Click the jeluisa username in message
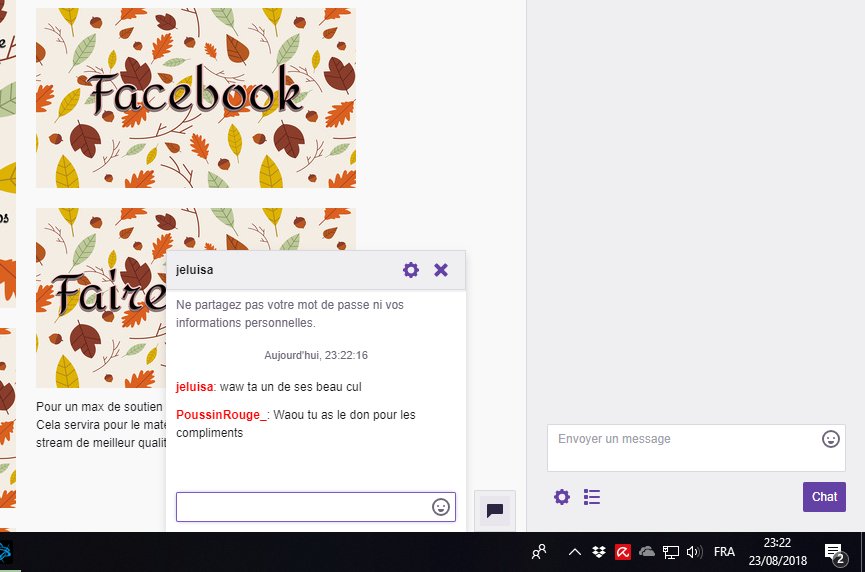The image size is (865, 572). pyautogui.click(x=194, y=387)
